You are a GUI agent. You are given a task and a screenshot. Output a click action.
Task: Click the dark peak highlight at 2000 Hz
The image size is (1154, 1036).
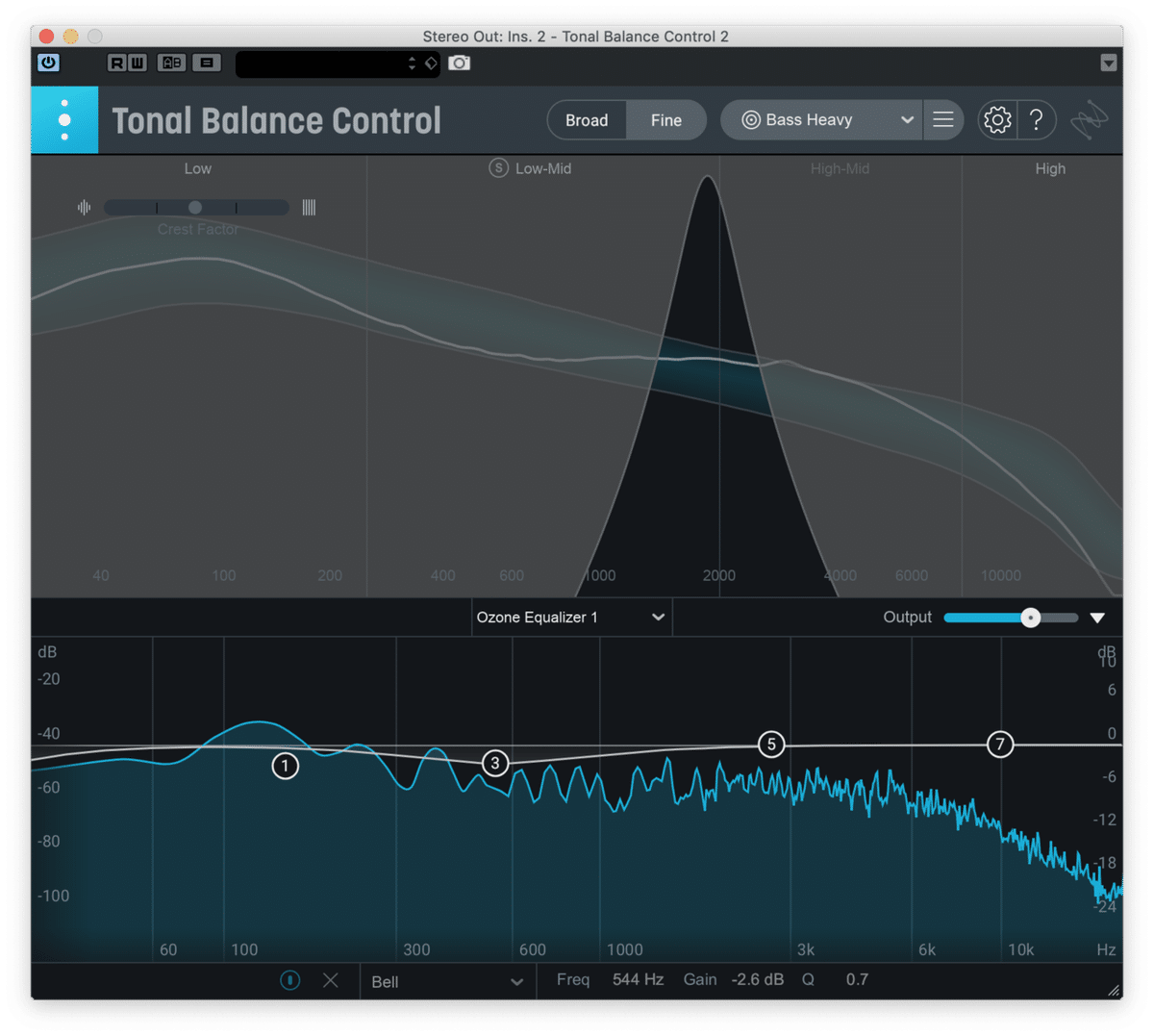709,385
